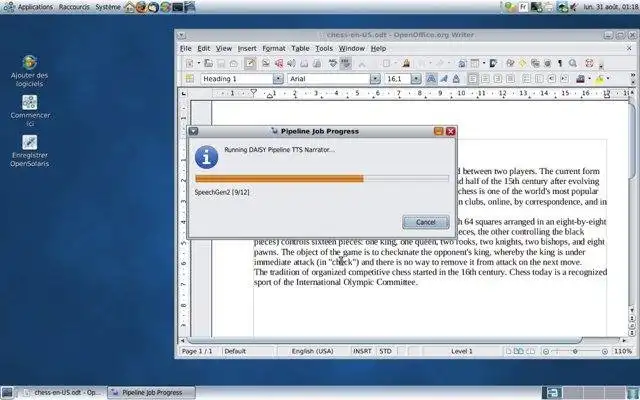Open the Window menu
Viewport: 640px width, 400px height.
pyautogui.click(x=352, y=48)
